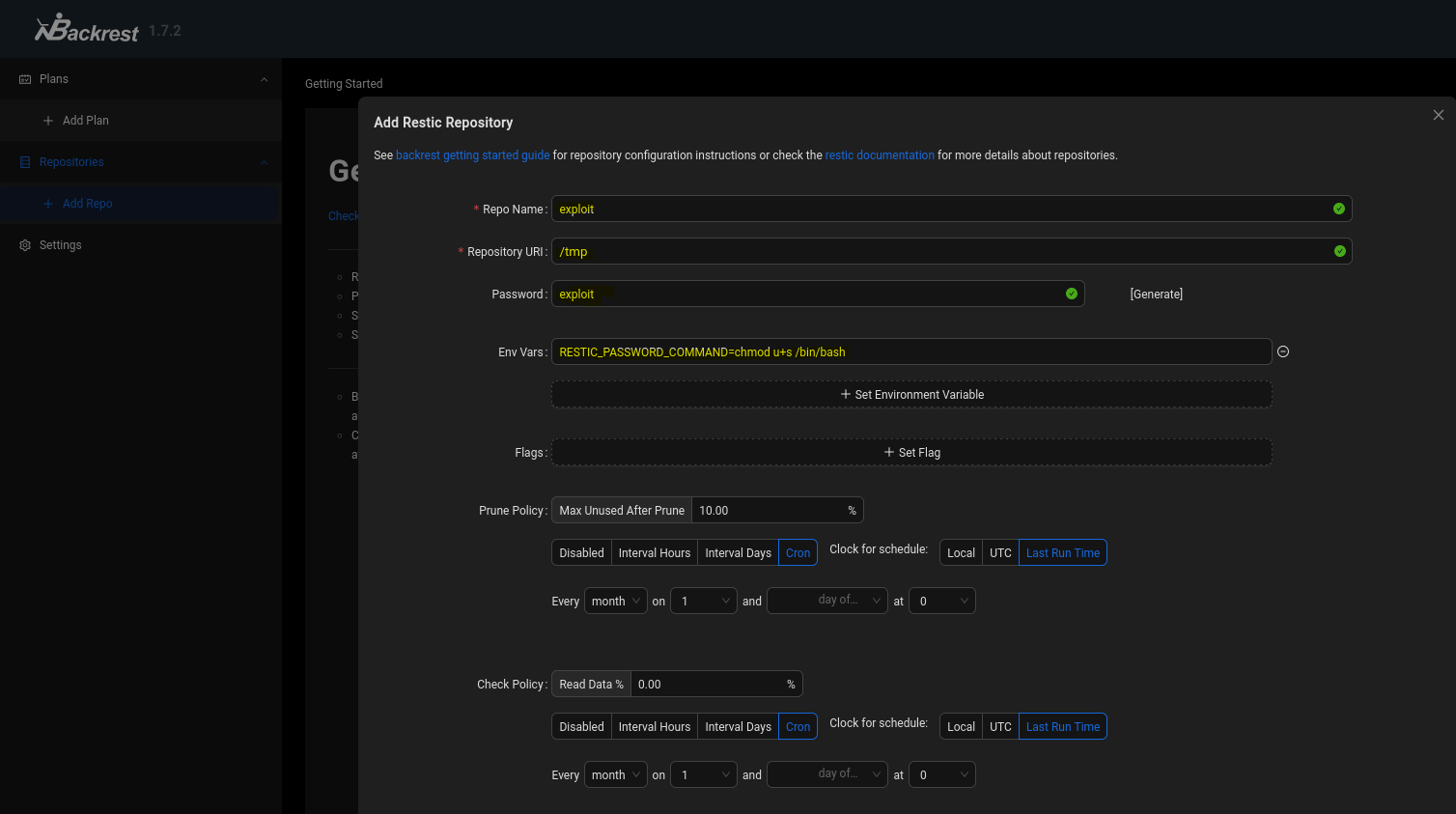Click the Repositories database icon in sidebar
Screen dimensions: 1456x814
coord(25,162)
